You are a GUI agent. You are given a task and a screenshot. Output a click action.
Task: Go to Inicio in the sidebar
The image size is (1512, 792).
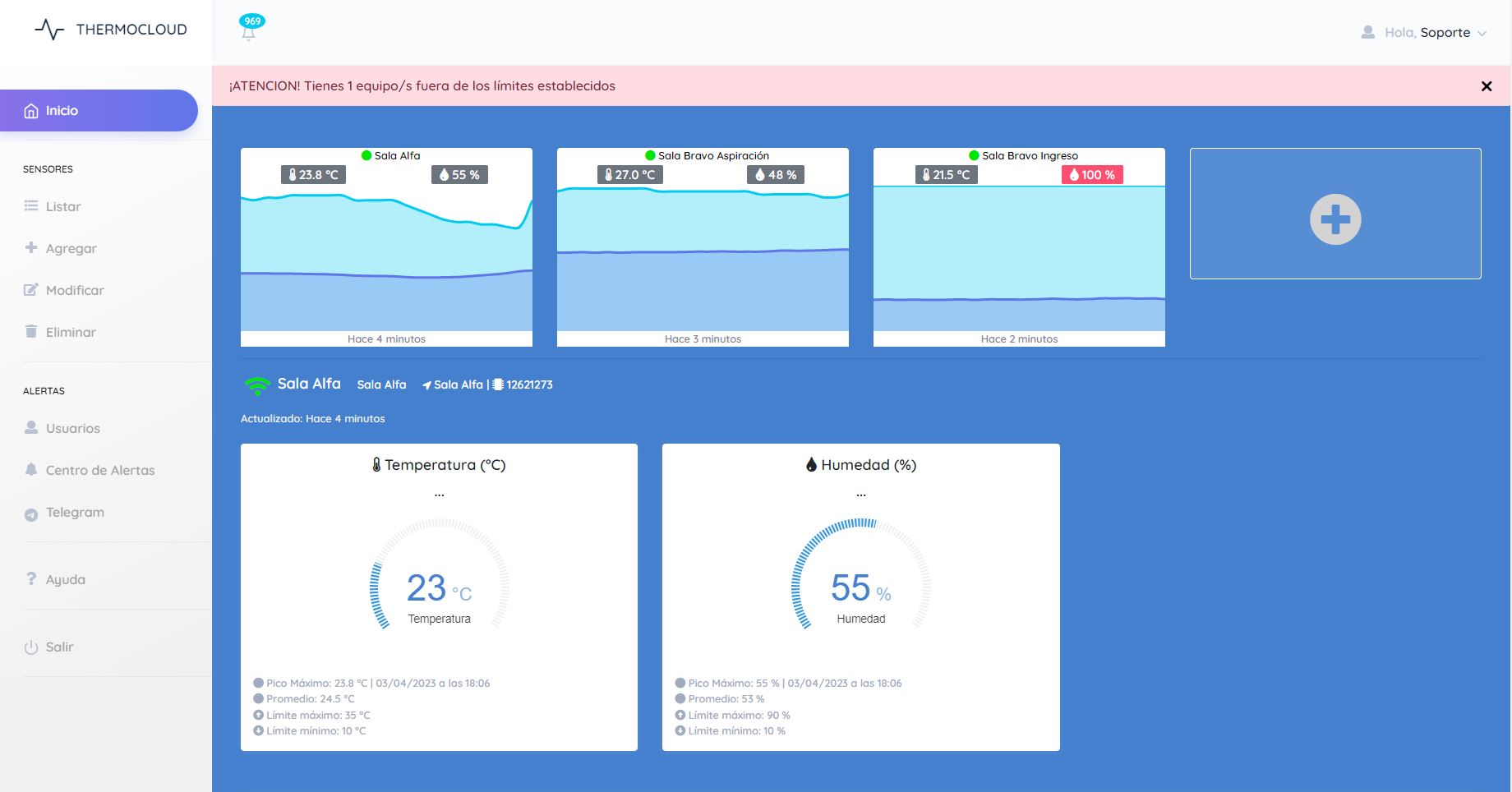(x=99, y=111)
